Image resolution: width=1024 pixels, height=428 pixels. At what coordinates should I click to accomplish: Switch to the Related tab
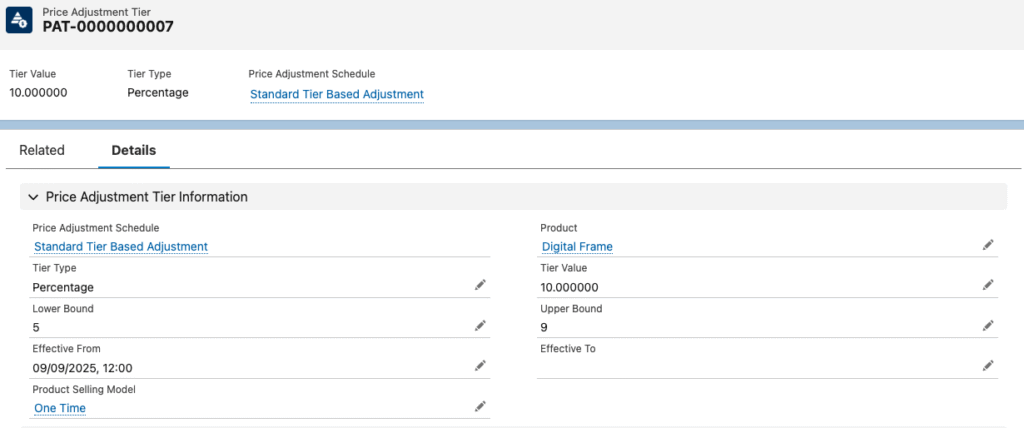point(42,150)
